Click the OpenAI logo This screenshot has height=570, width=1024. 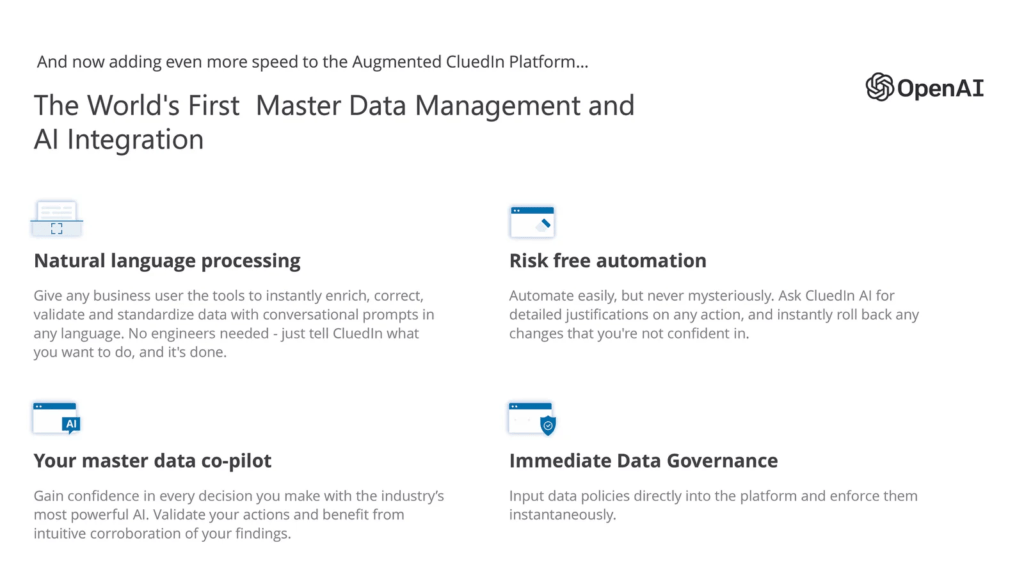click(924, 87)
